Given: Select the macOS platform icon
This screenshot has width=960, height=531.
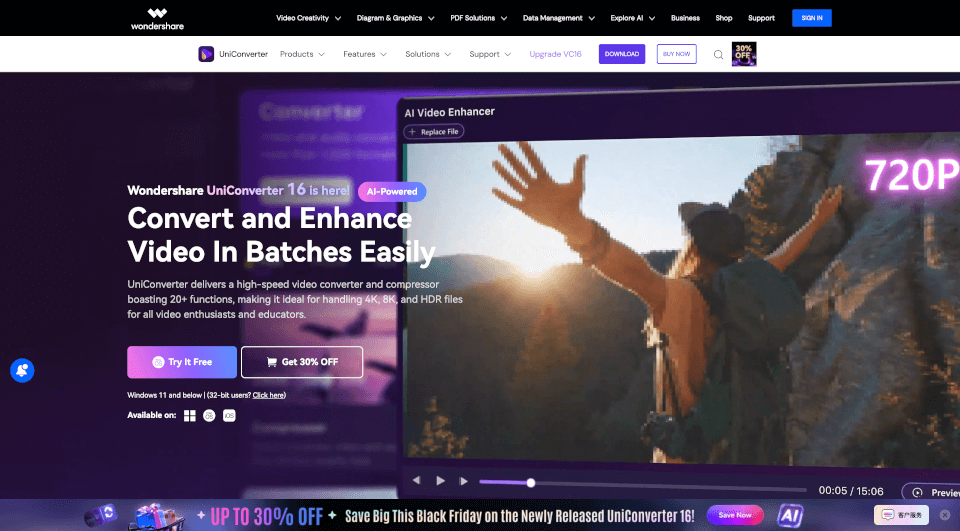Looking at the screenshot, I should click(x=209, y=415).
